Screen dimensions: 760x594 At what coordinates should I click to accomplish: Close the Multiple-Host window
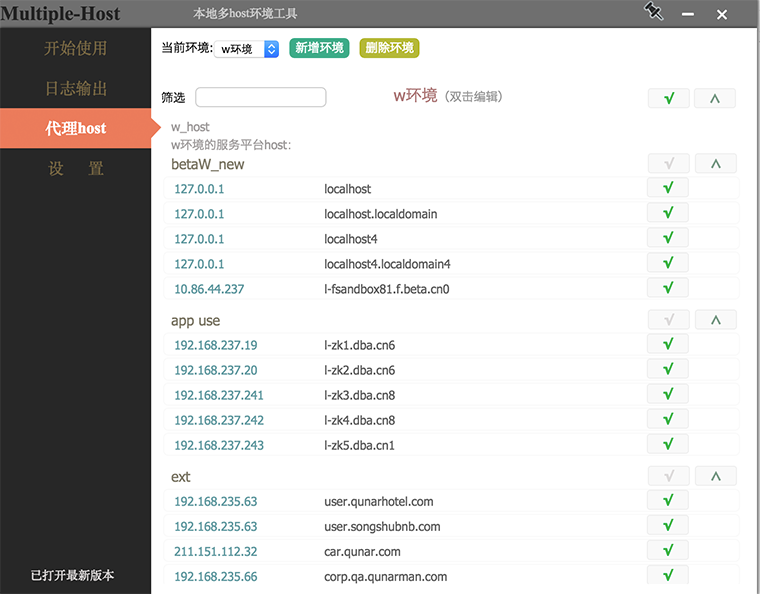click(722, 15)
